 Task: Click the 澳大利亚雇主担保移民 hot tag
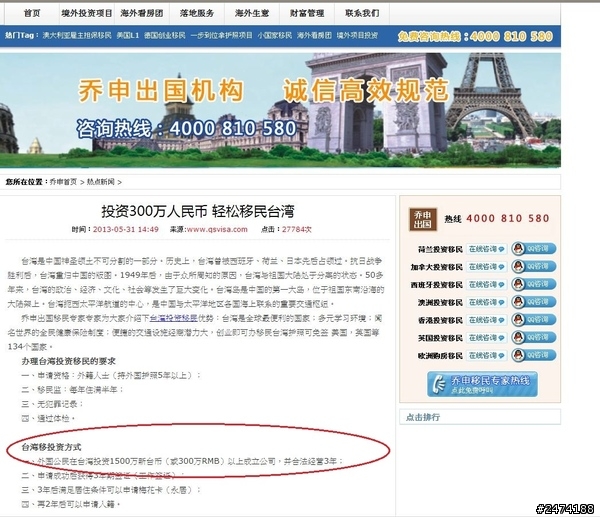77,36
